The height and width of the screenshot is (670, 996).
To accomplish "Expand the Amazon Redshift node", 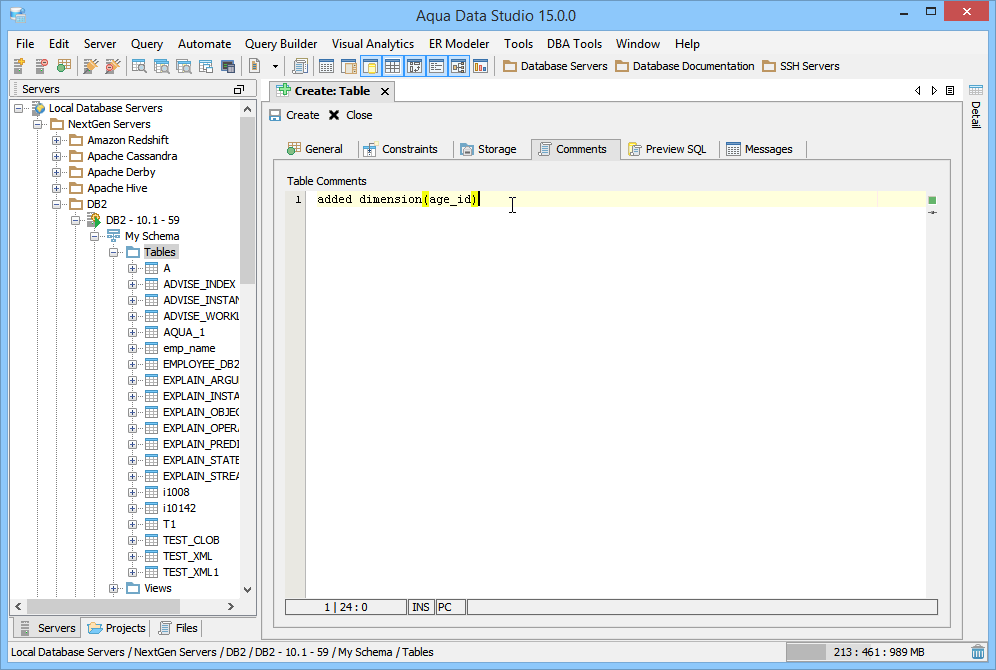I will pyautogui.click(x=56, y=140).
